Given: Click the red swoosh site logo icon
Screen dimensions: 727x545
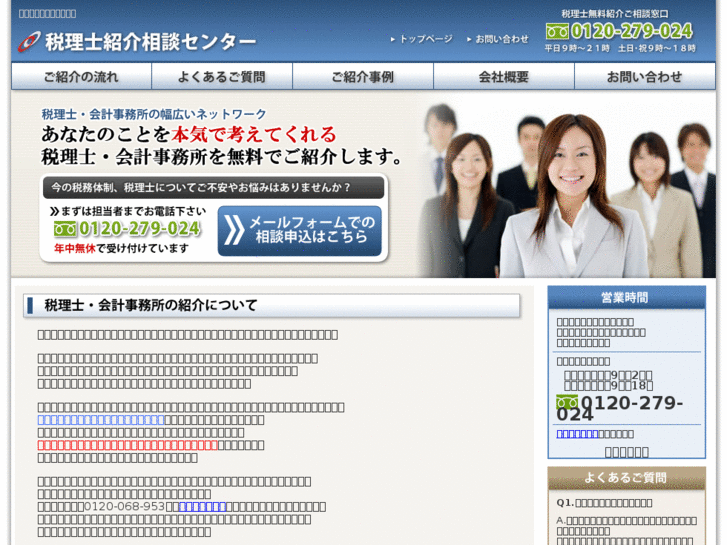Looking at the screenshot, I should click(29, 42).
